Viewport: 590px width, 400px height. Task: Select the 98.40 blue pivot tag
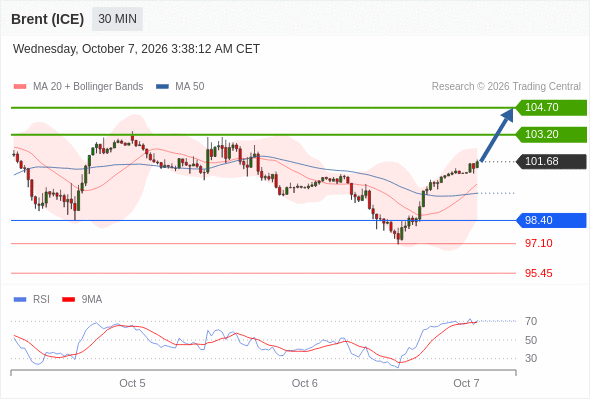pos(551,221)
